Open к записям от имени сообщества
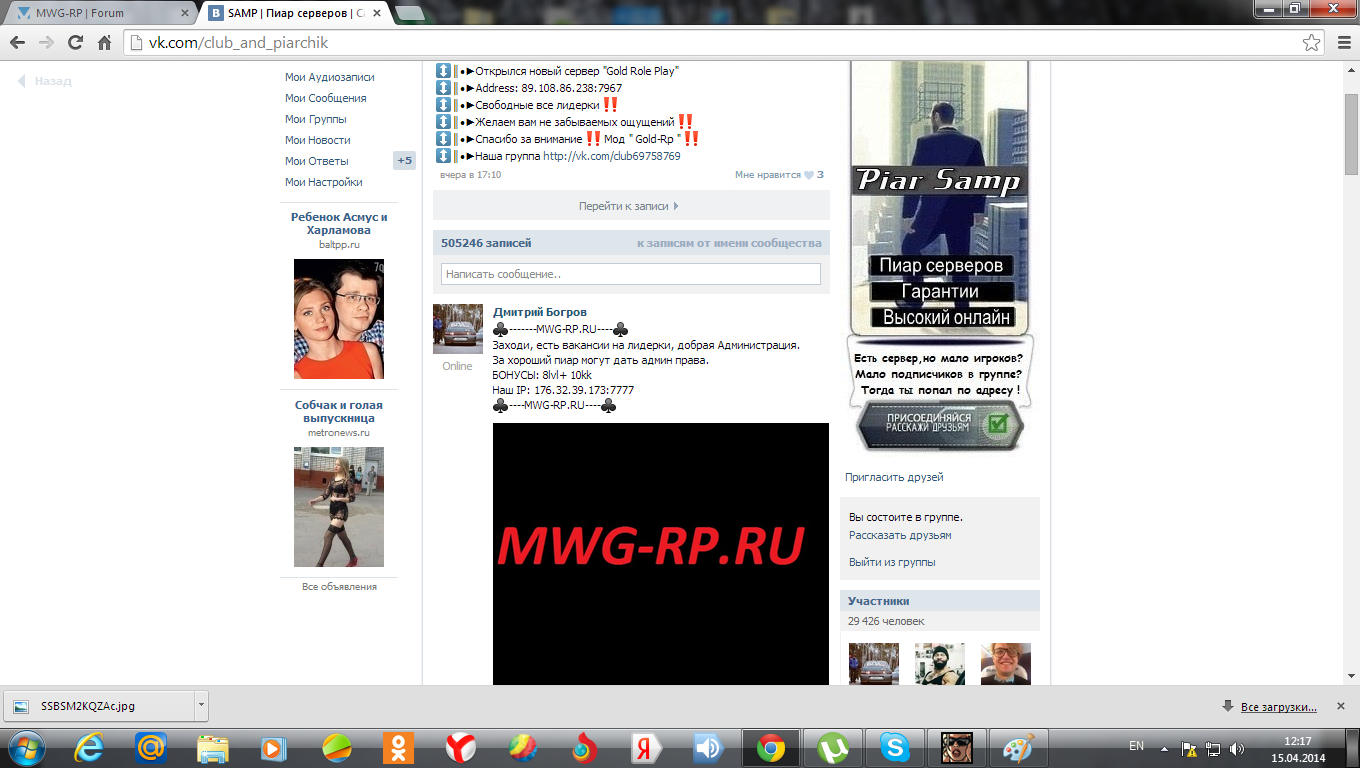The height and width of the screenshot is (768, 1360). pyautogui.click(x=729, y=243)
